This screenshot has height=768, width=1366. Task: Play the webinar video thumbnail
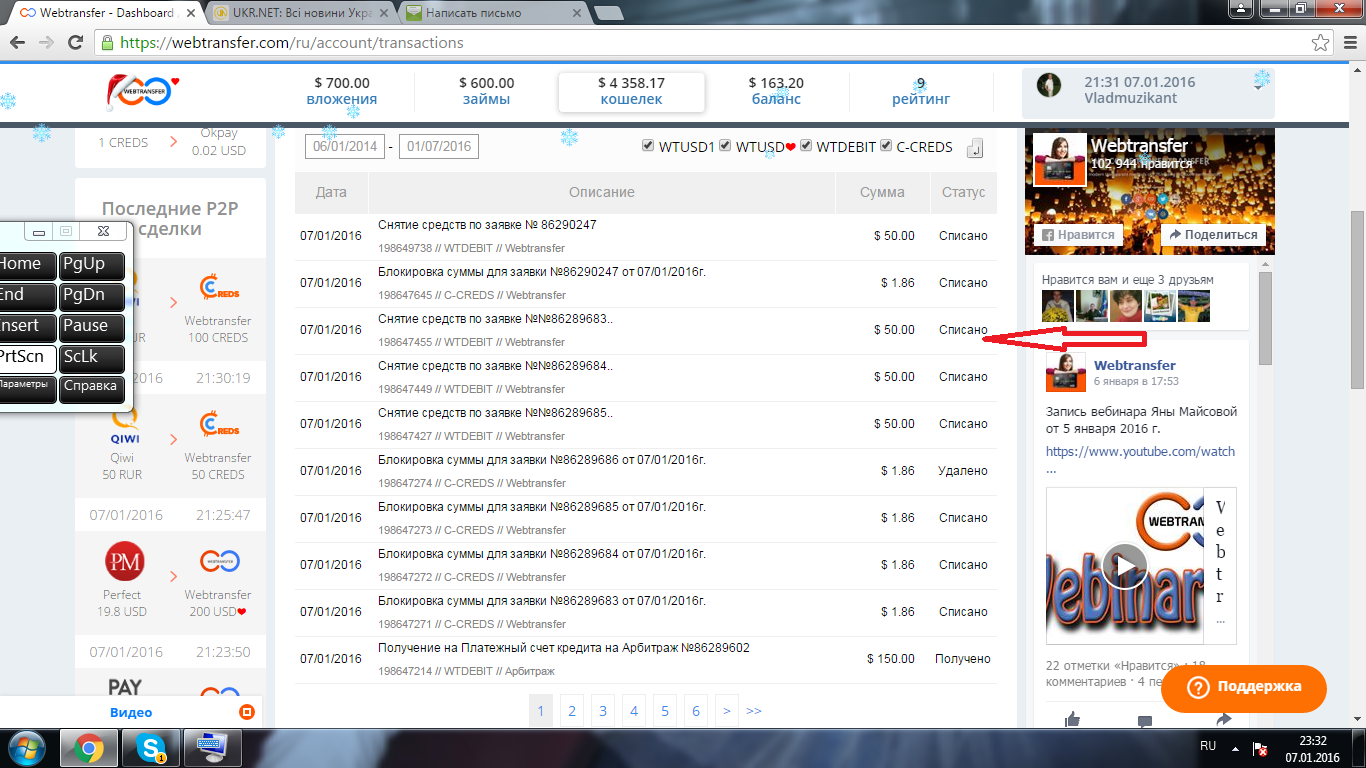coord(1125,565)
